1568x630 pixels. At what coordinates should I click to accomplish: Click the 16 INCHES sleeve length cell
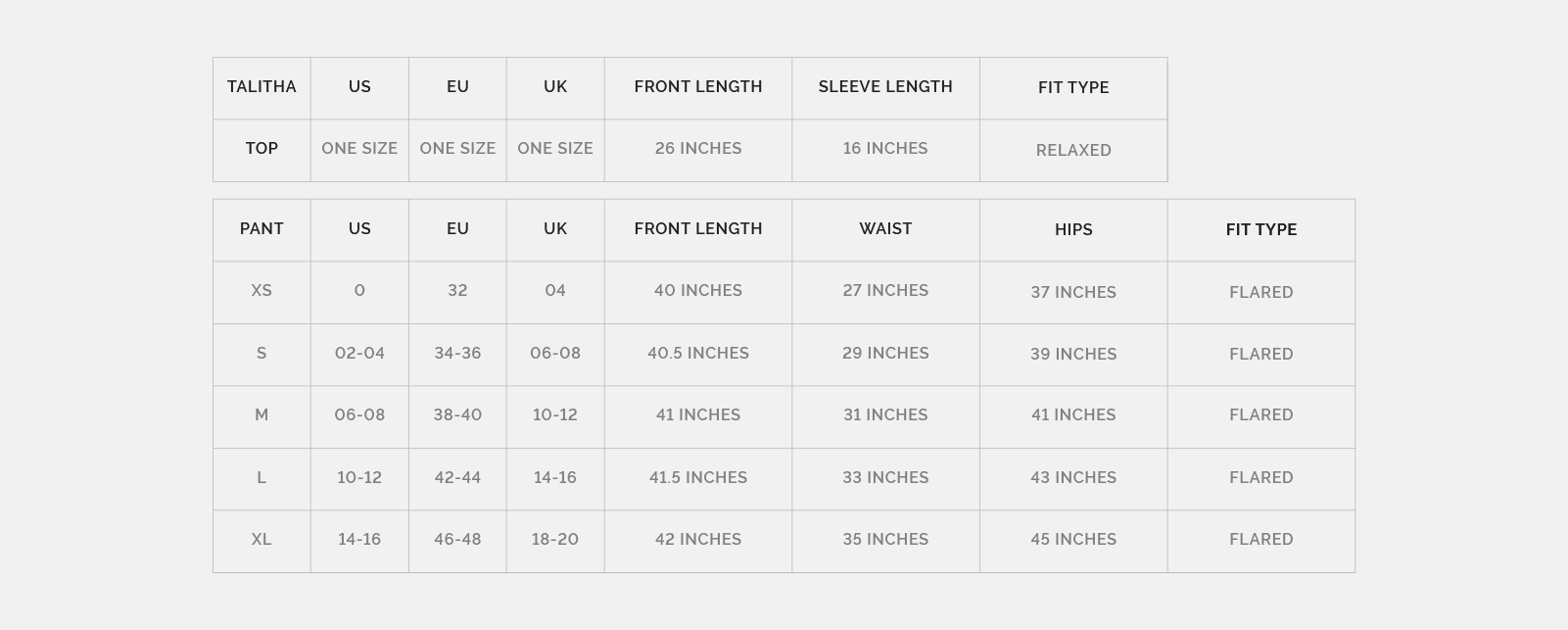point(885,149)
